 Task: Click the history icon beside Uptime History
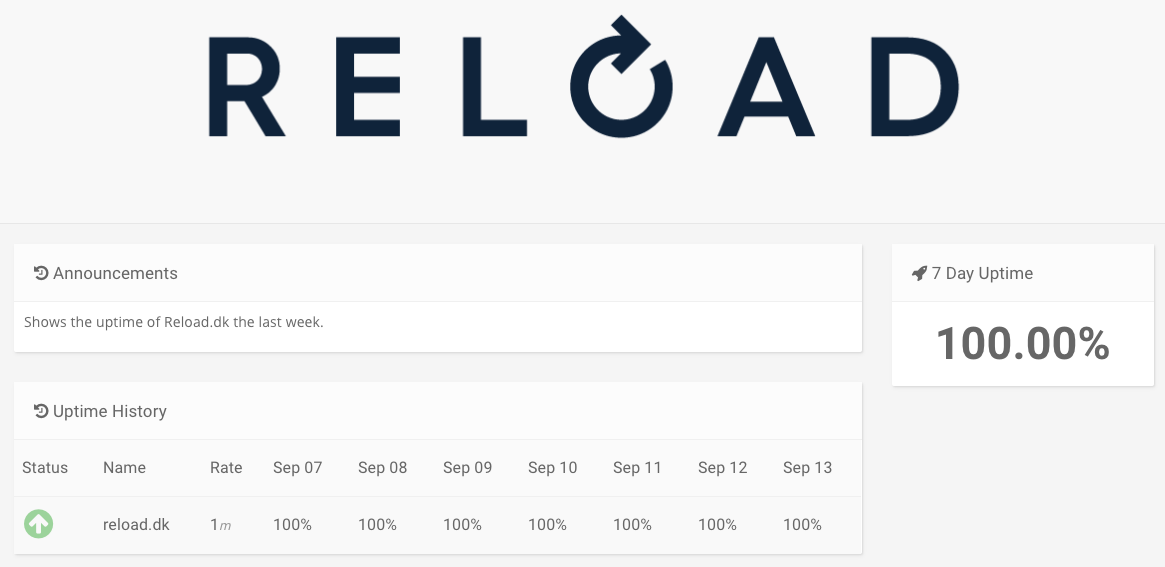click(41, 411)
